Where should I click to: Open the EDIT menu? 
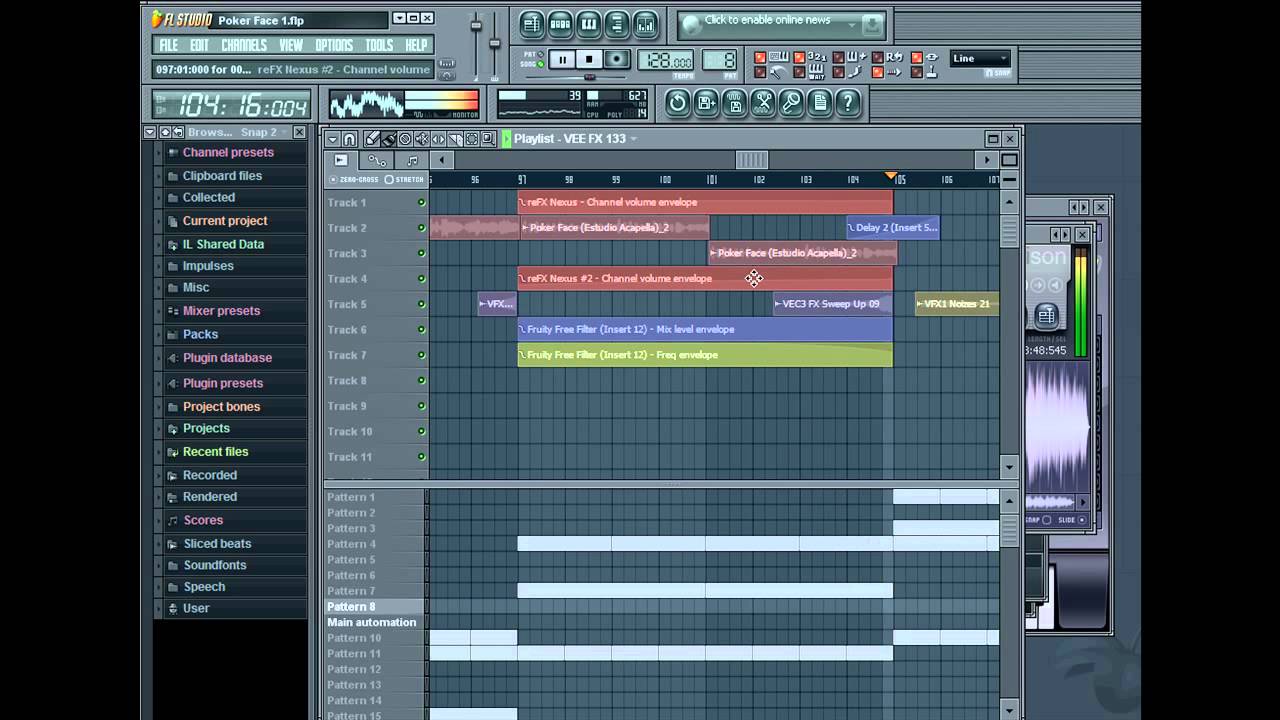pyautogui.click(x=200, y=45)
